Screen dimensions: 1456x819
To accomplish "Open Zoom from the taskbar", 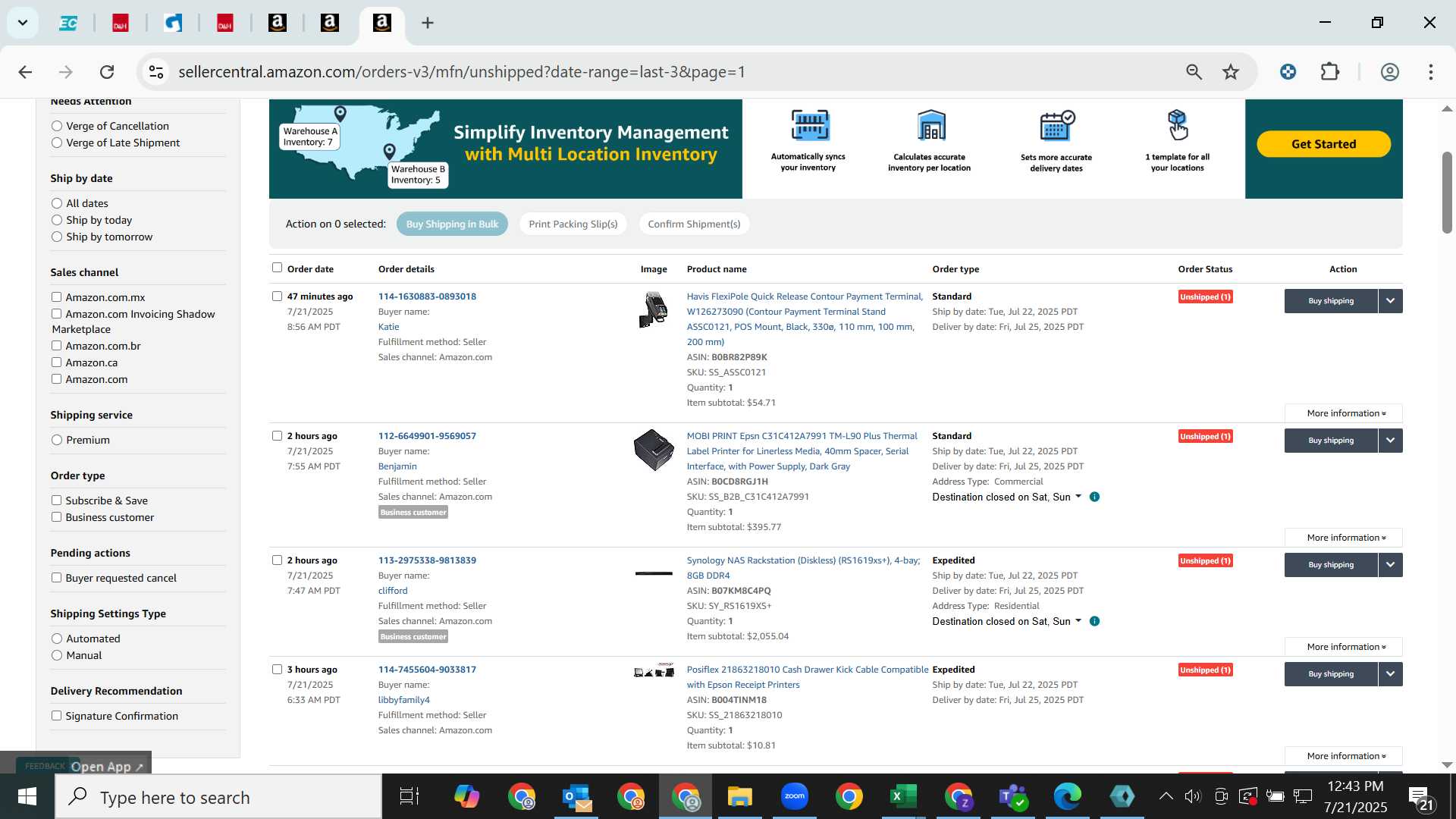I will (795, 797).
